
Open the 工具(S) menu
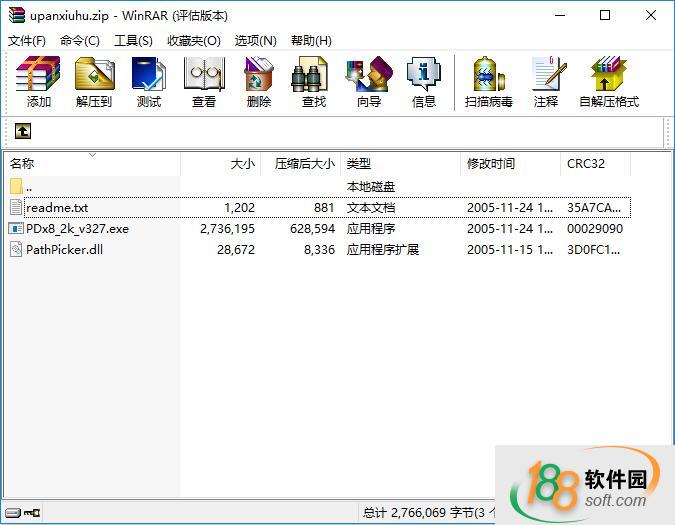point(133,40)
